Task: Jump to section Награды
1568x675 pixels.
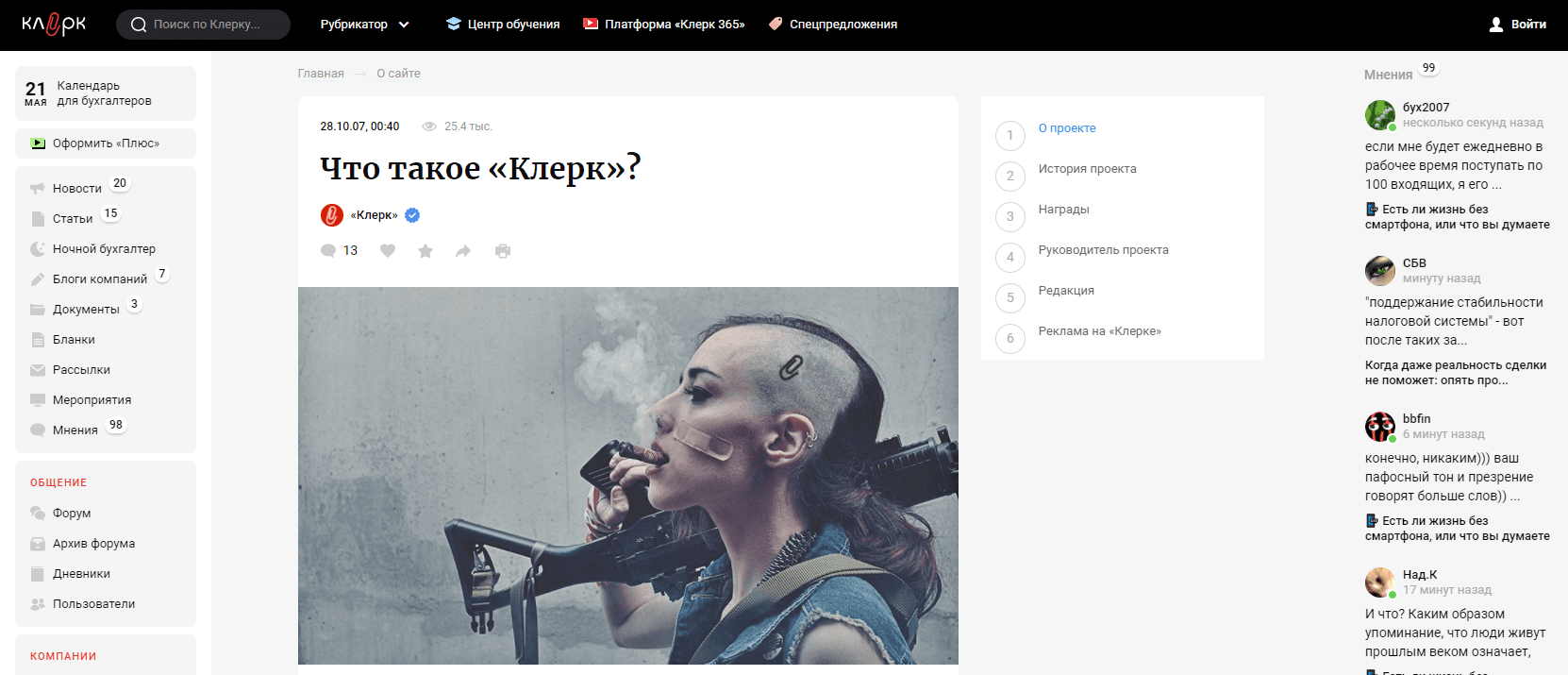Action: click(x=1063, y=210)
